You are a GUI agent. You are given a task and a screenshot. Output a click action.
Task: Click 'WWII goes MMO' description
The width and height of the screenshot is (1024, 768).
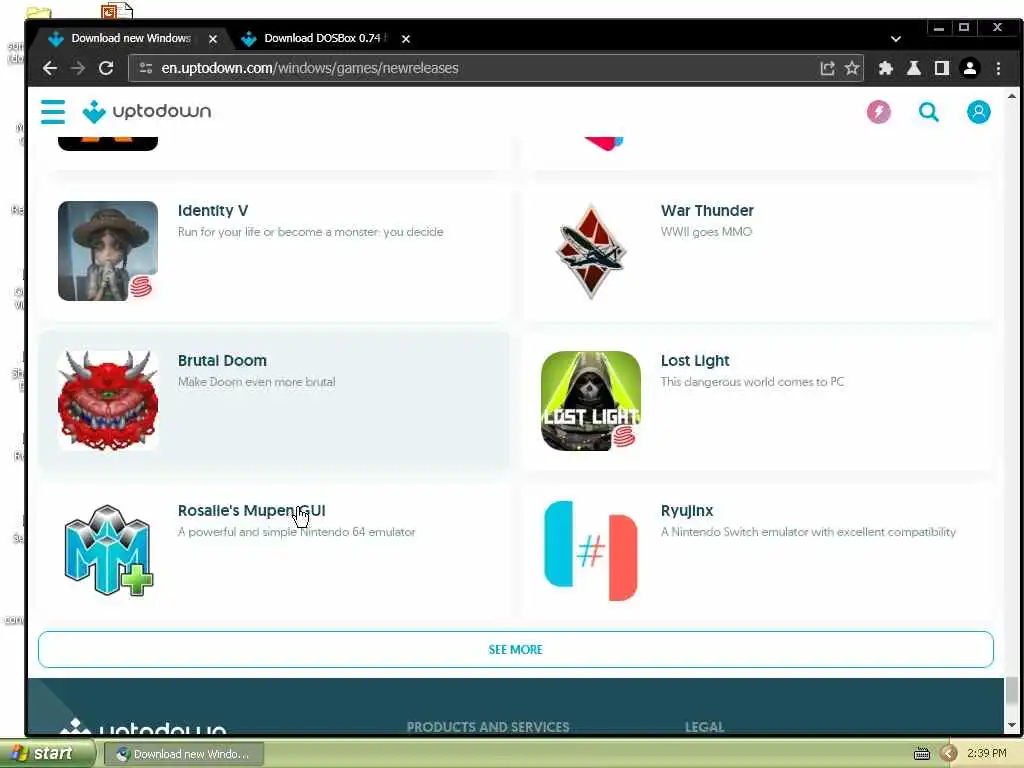click(x=706, y=232)
